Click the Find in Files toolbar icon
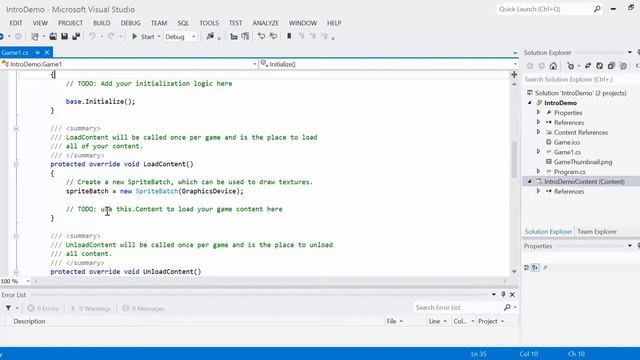 coord(210,37)
